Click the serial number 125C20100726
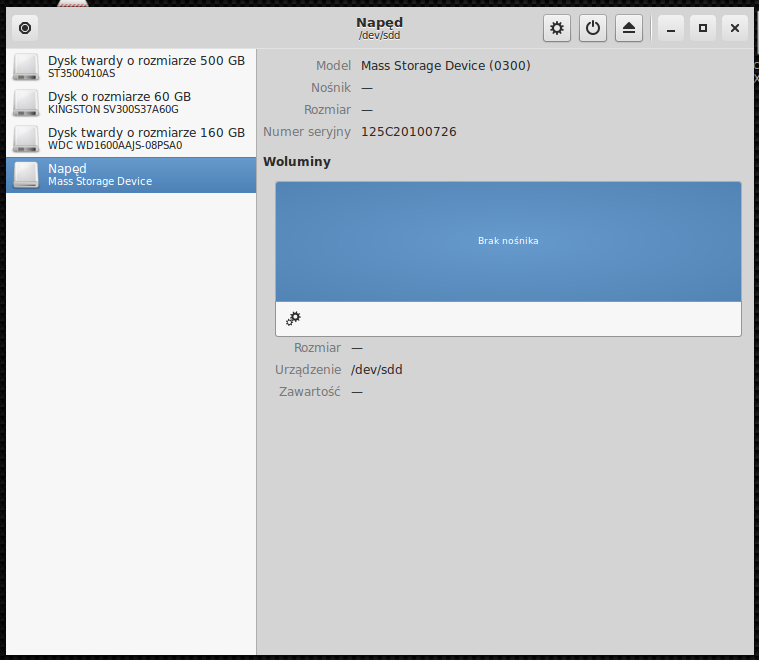 point(409,132)
